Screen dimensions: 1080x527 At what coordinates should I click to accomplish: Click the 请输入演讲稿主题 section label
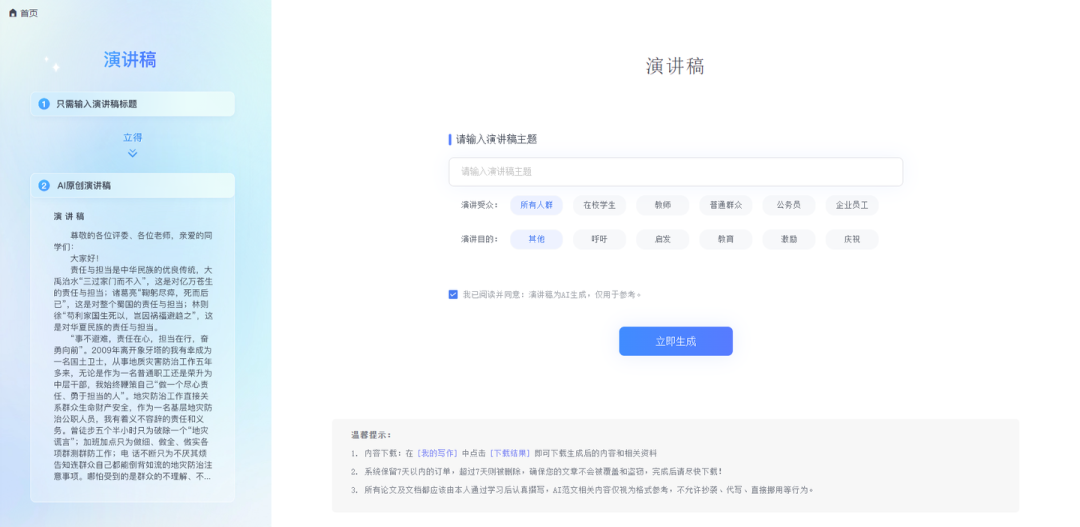(x=496, y=139)
